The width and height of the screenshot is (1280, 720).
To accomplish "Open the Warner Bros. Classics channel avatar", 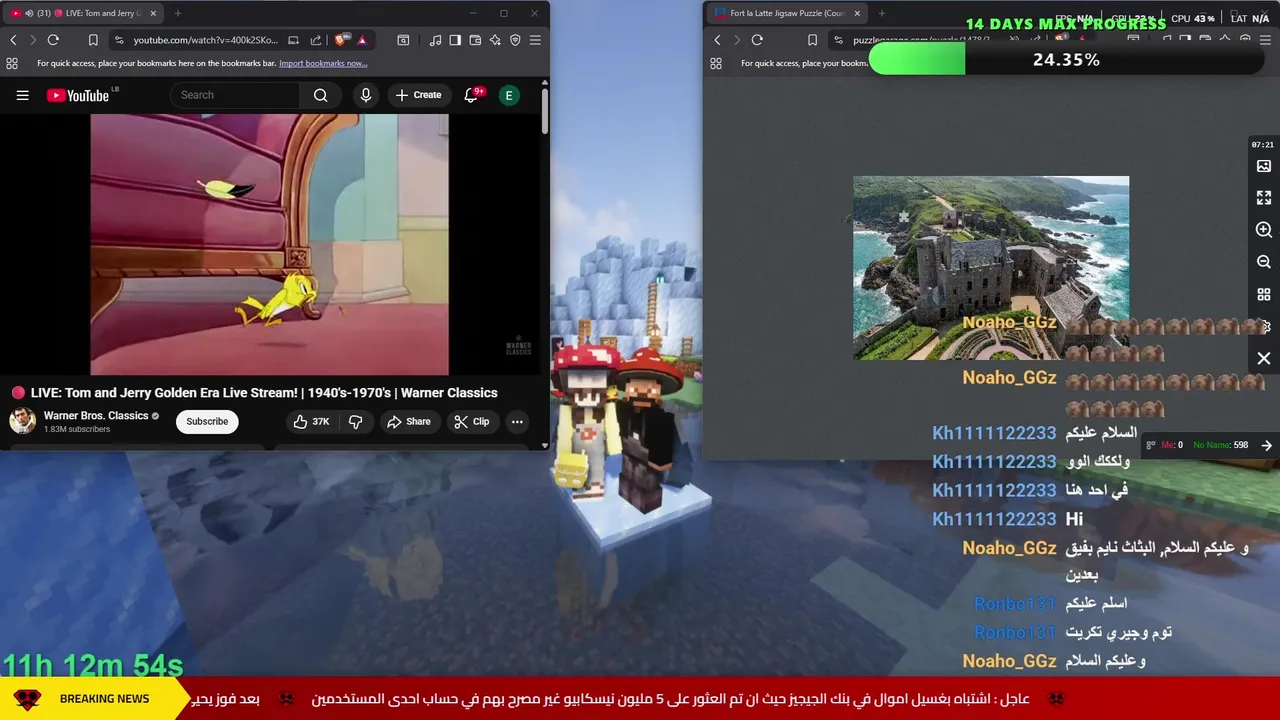I will pos(22,421).
